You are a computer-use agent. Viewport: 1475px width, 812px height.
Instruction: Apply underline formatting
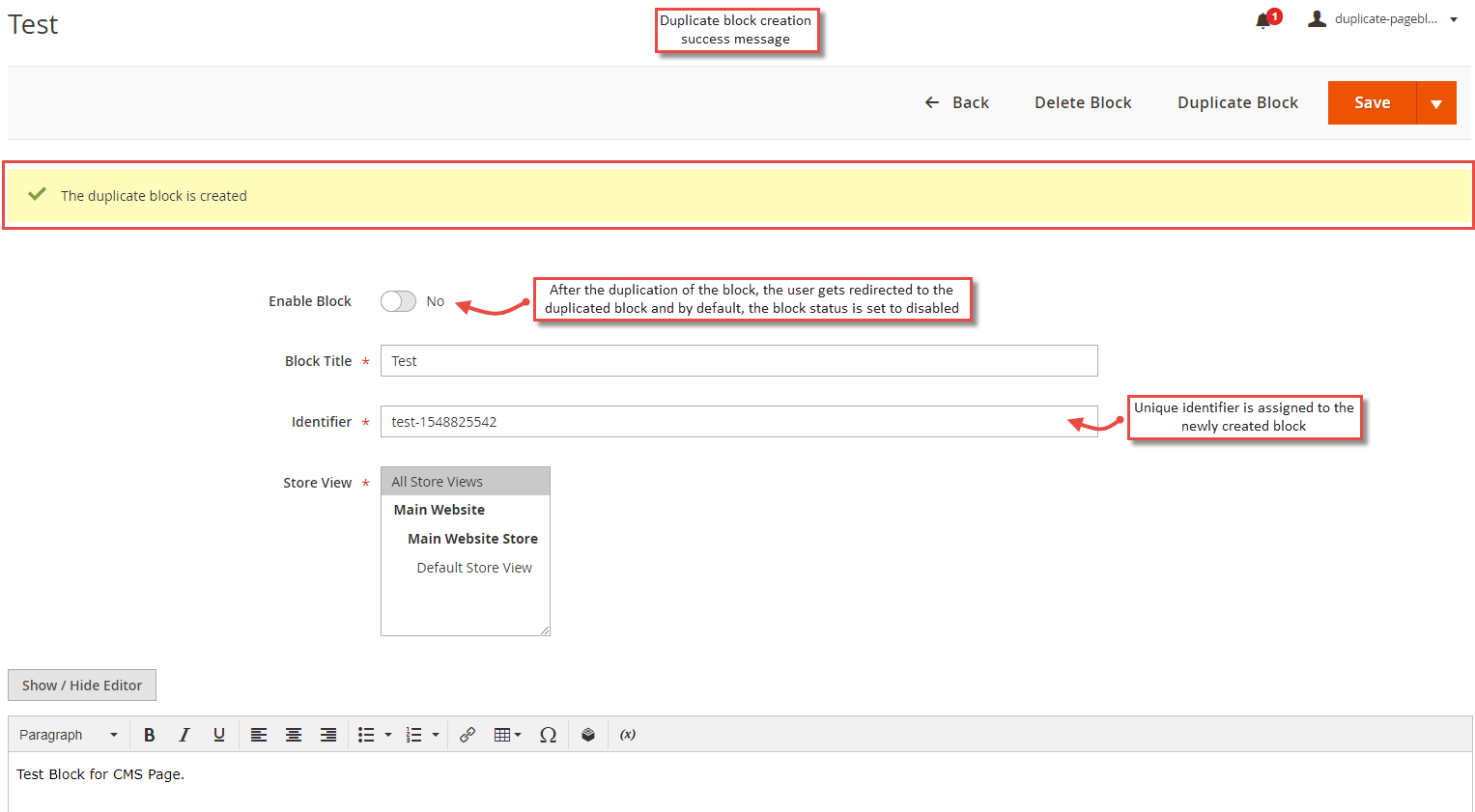219,735
